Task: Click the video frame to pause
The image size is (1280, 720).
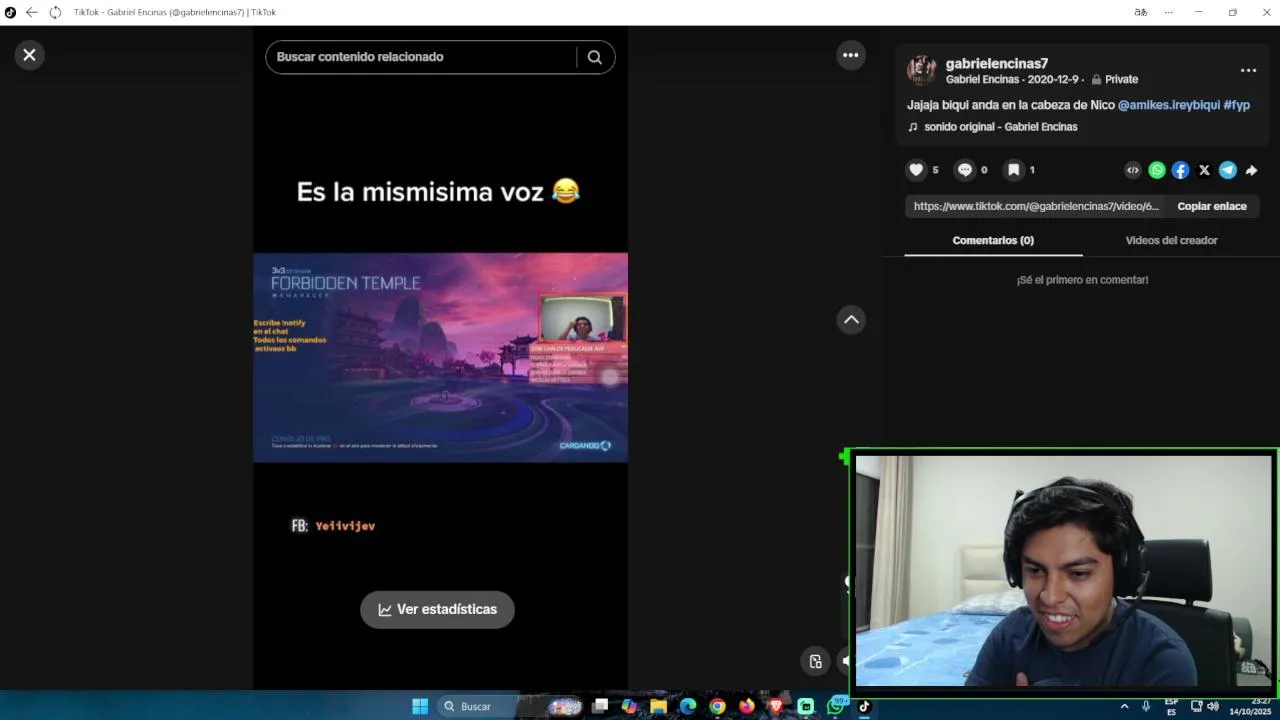Action: 440,357
